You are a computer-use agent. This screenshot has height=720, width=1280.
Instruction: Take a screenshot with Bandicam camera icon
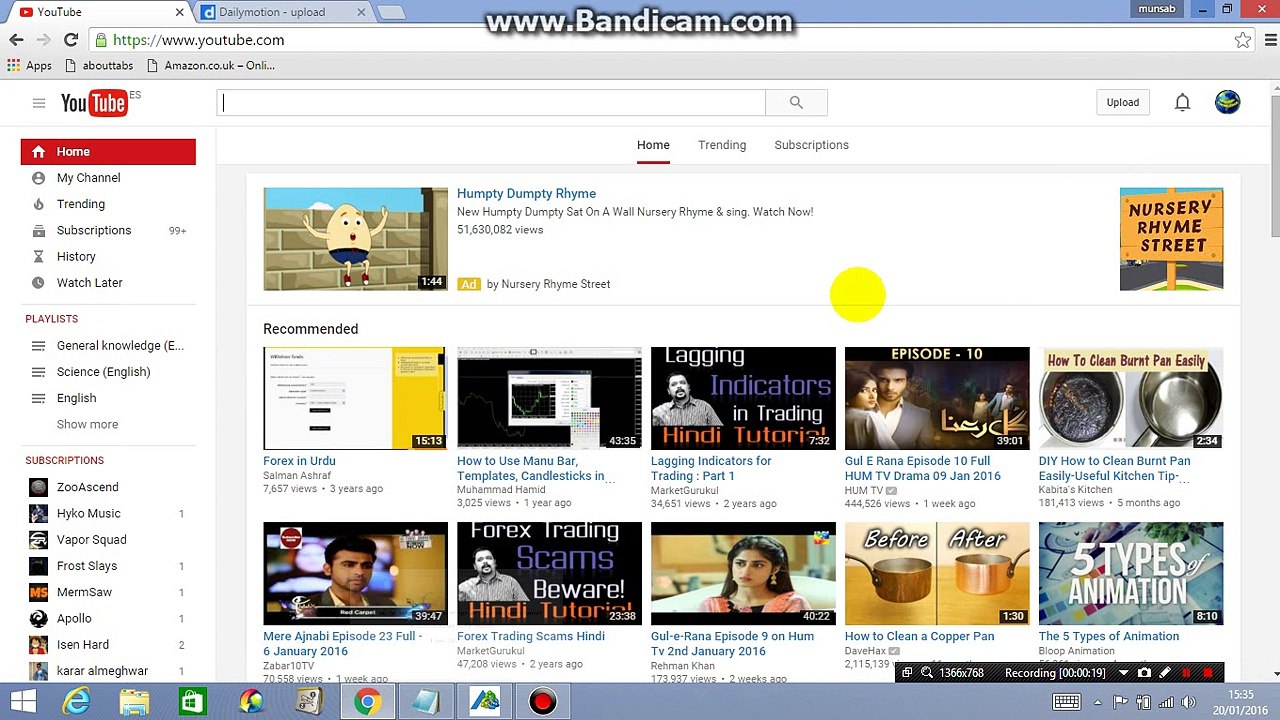(x=1144, y=673)
